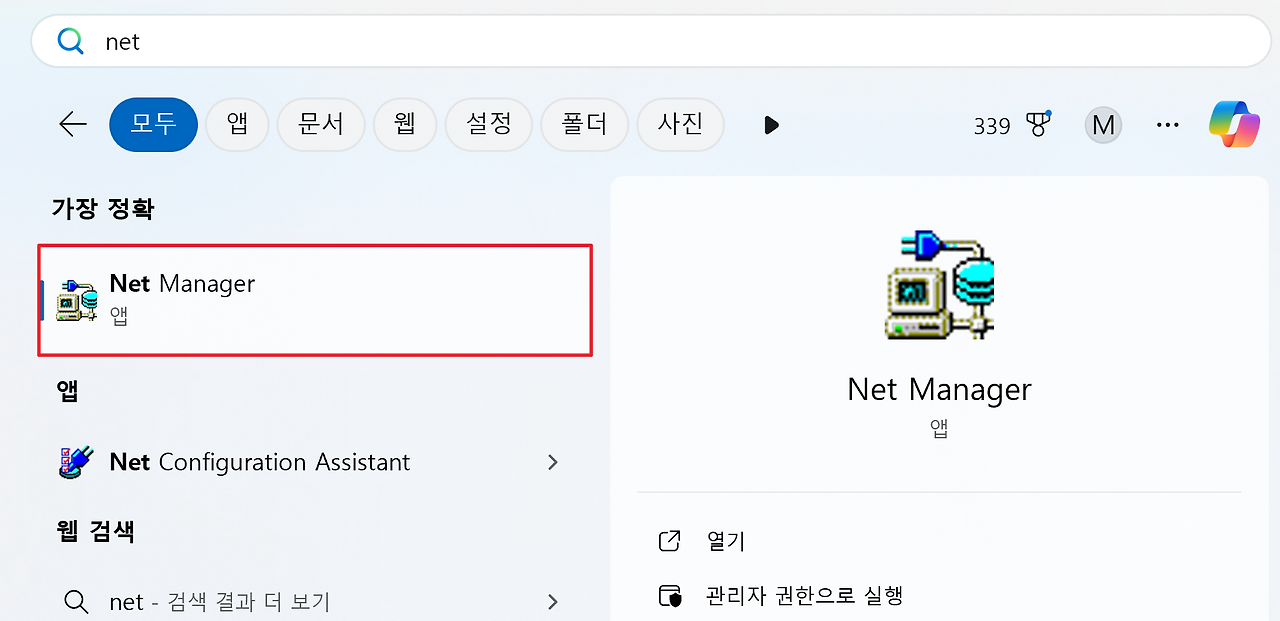The height and width of the screenshot is (621, 1280).
Task: Click the search box containing "net"
Action: click(x=651, y=42)
